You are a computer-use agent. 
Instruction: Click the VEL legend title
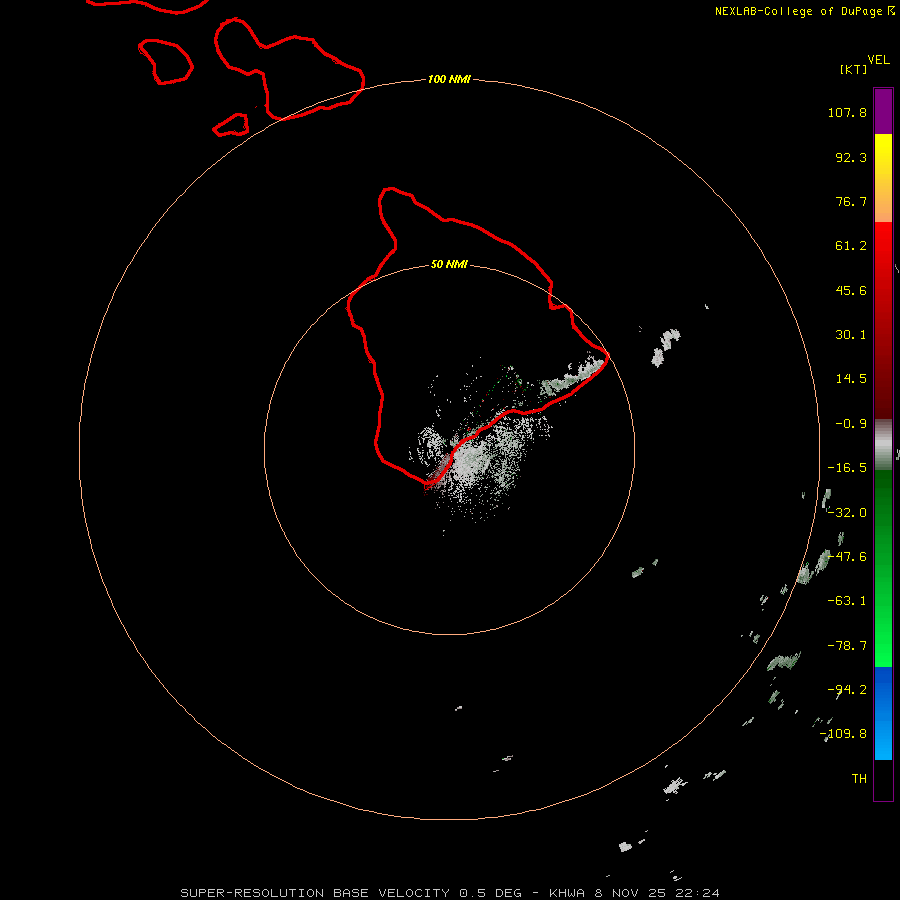click(x=878, y=60)
